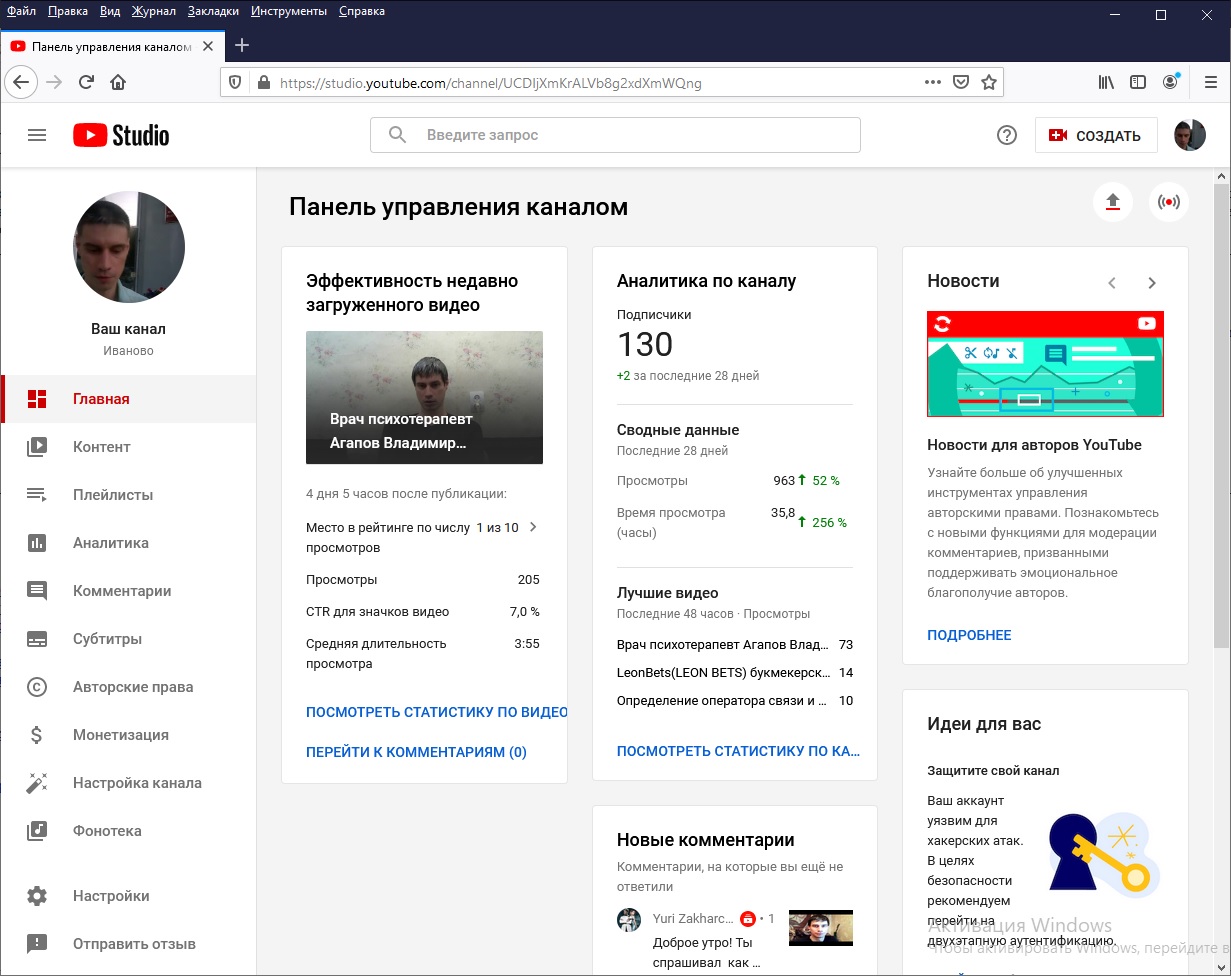
Task: Toggle Firefox sidebar icon
Action: pos(1138,83)
